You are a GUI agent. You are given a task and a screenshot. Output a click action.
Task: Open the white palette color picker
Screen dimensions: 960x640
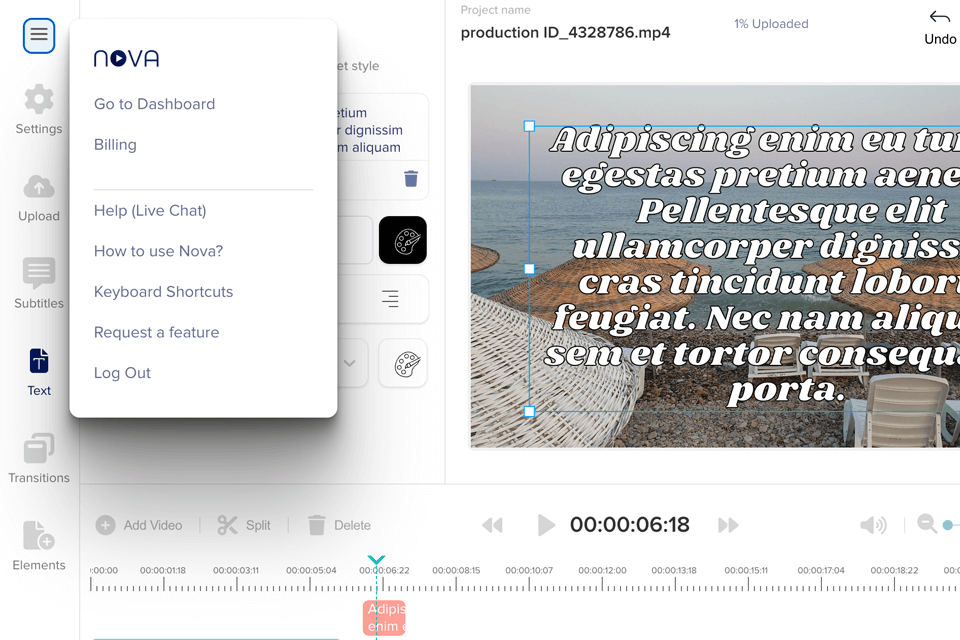pos(403,363)
